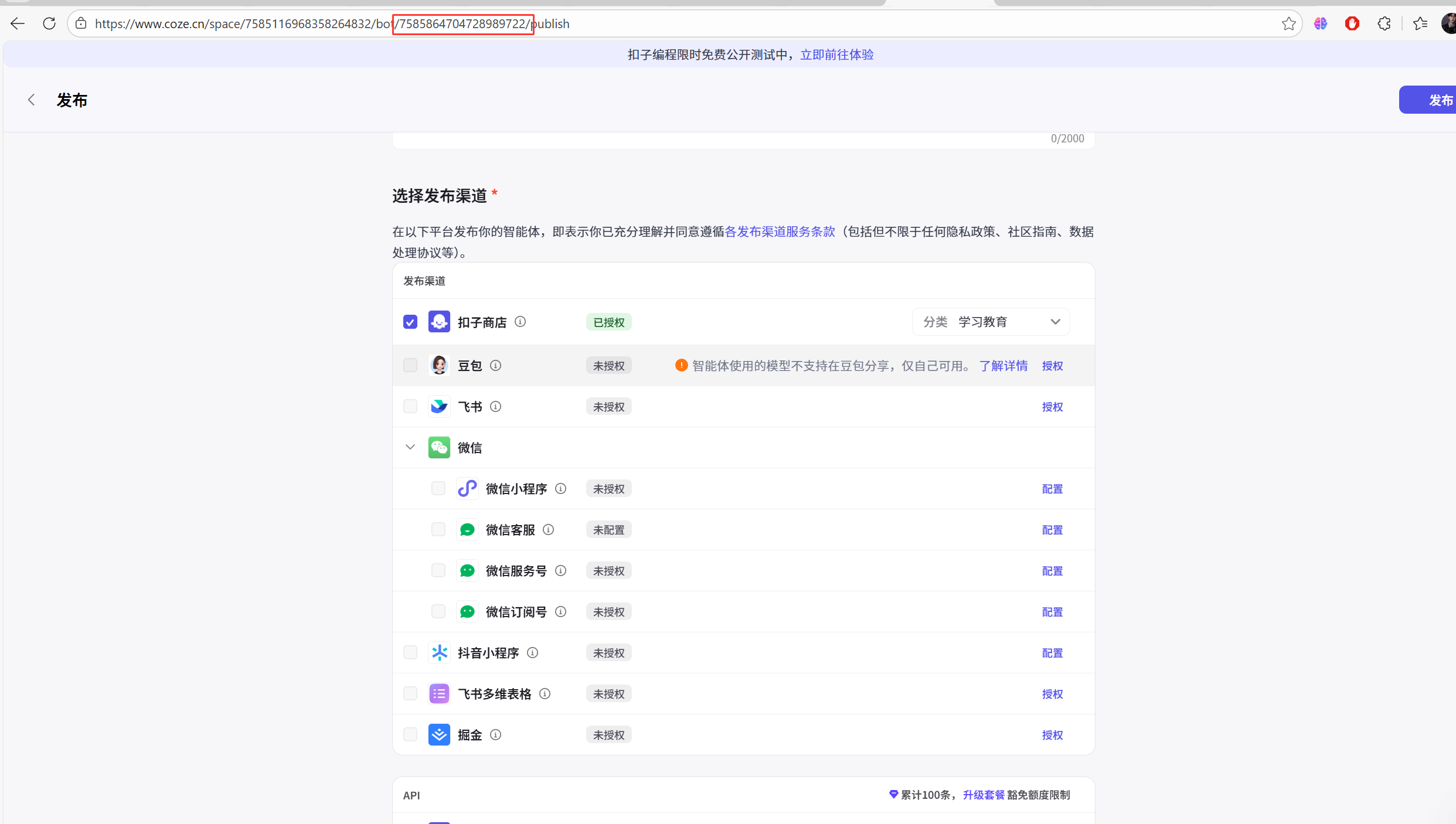Return from 发布 page with back chevron
Screen dimensions: 1456x824
(32, 100)
